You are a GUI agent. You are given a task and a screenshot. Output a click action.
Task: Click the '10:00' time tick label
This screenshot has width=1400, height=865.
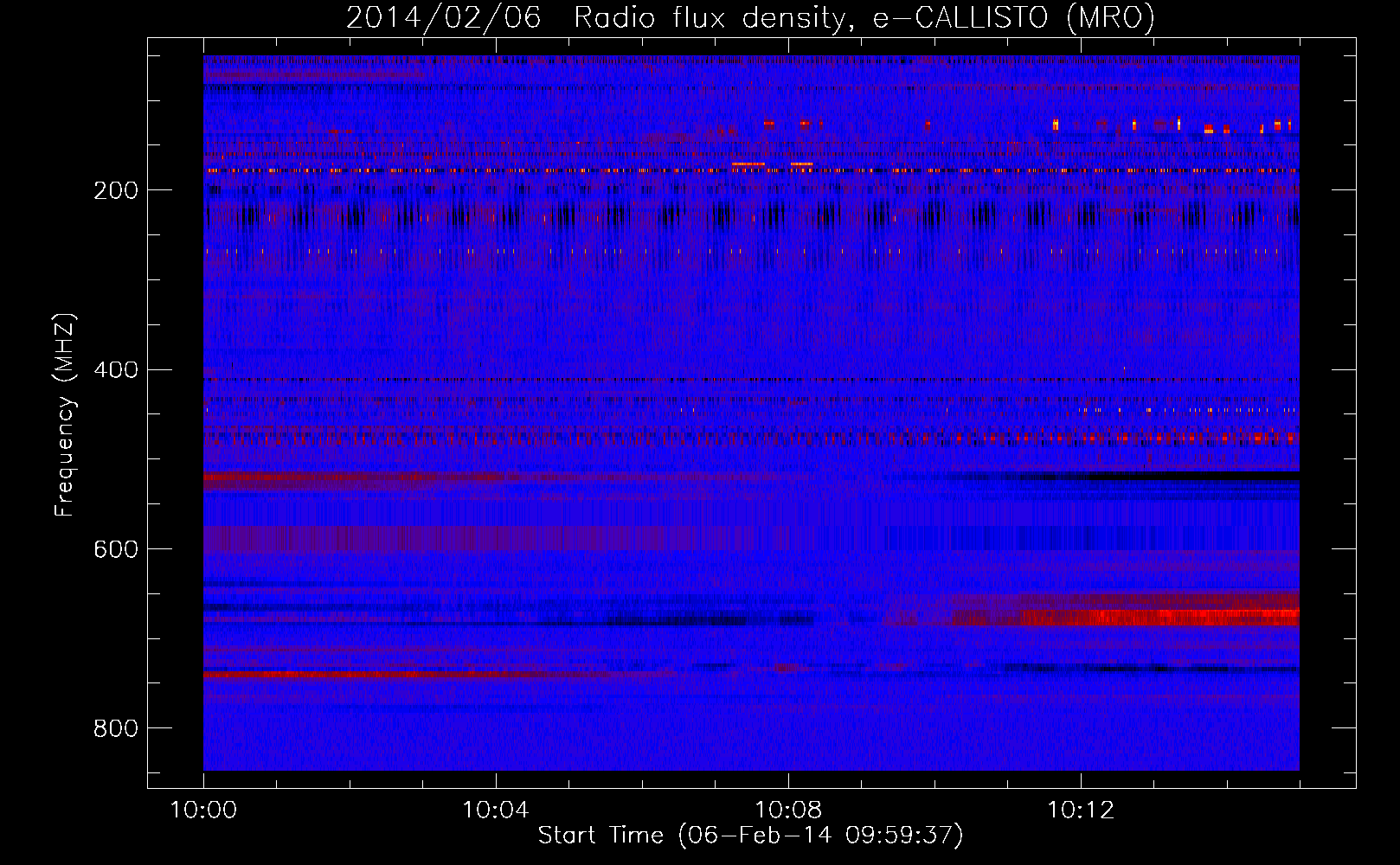click(x=203, y=811)
